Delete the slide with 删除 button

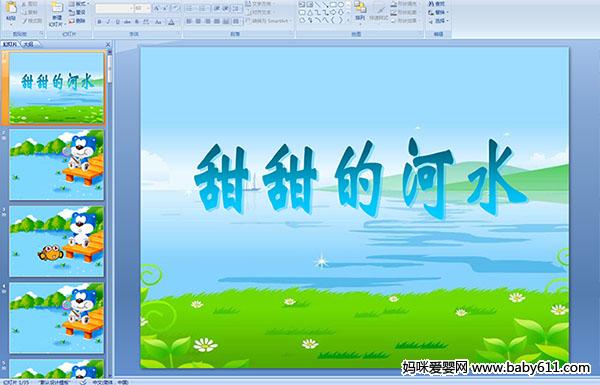[77, 21]
